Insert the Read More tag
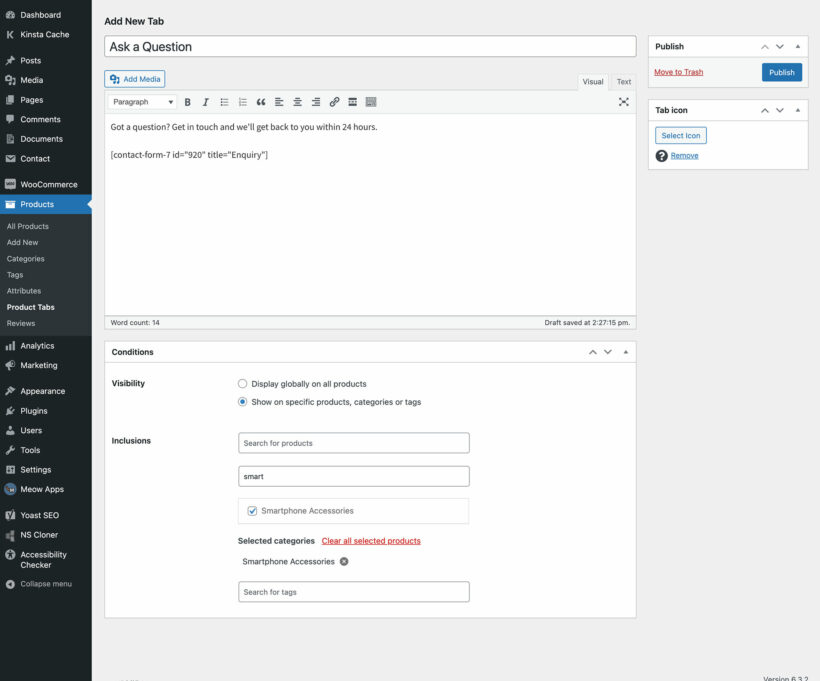Viewport: 820px width, 681px height. (x=353, y=101)
